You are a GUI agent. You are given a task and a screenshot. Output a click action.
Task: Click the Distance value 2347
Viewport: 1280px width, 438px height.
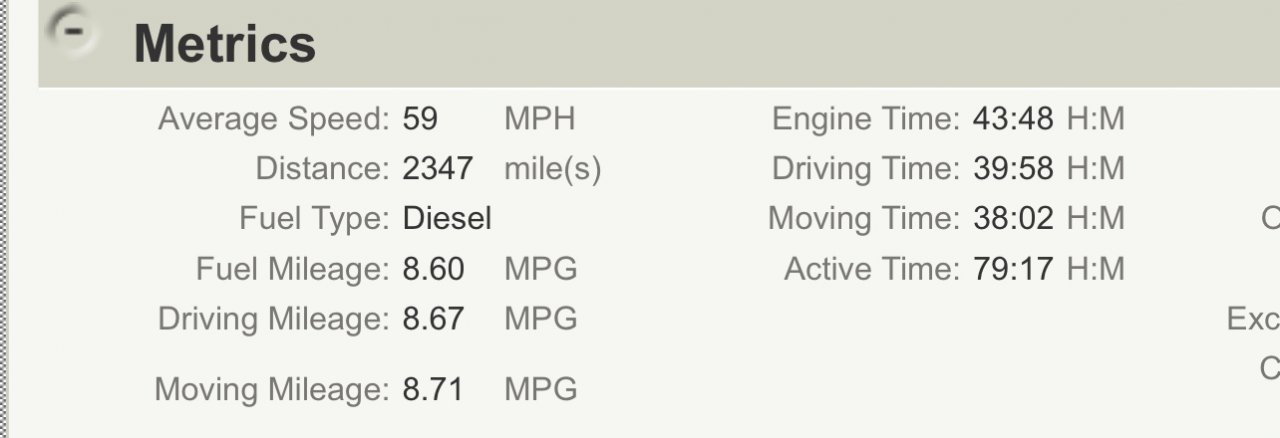click(x=438, y=169)
